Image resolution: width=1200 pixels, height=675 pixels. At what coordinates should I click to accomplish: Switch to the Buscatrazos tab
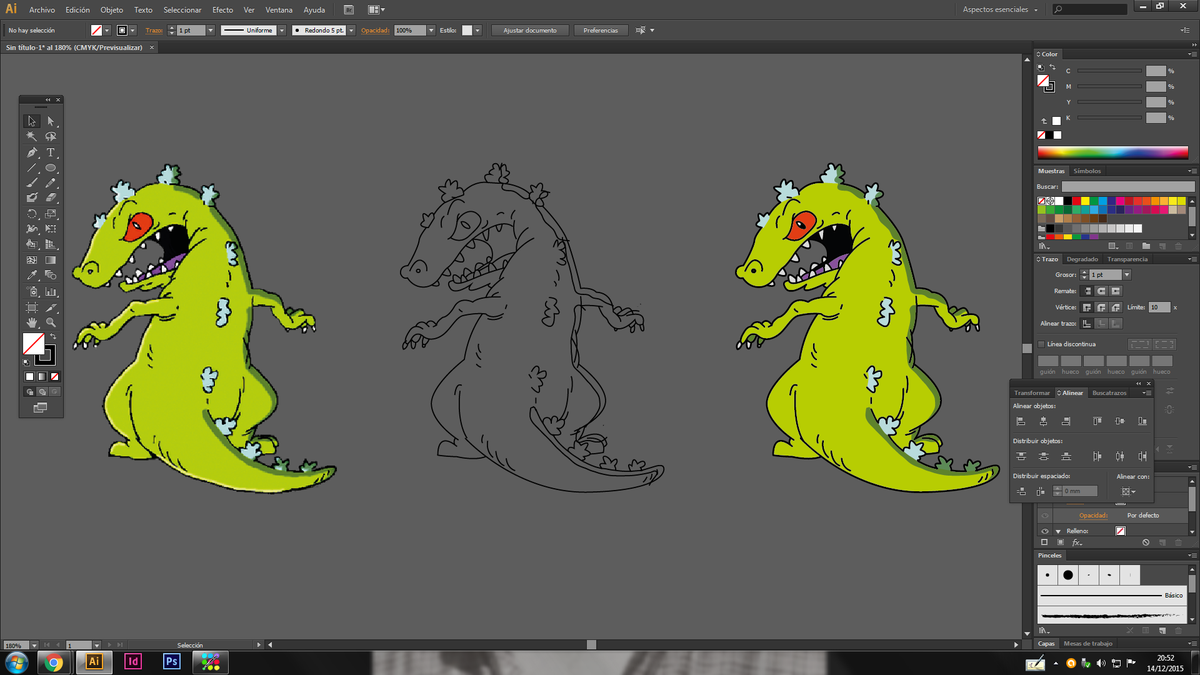[x=1109, y=393]
